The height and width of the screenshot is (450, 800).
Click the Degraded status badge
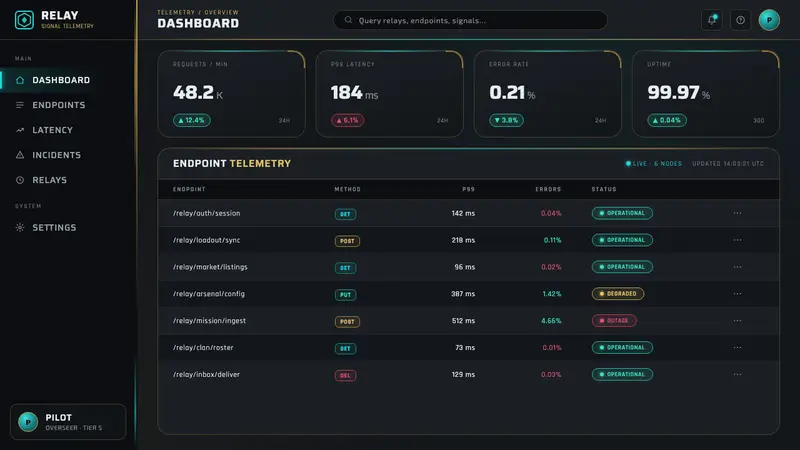(618, 294)
